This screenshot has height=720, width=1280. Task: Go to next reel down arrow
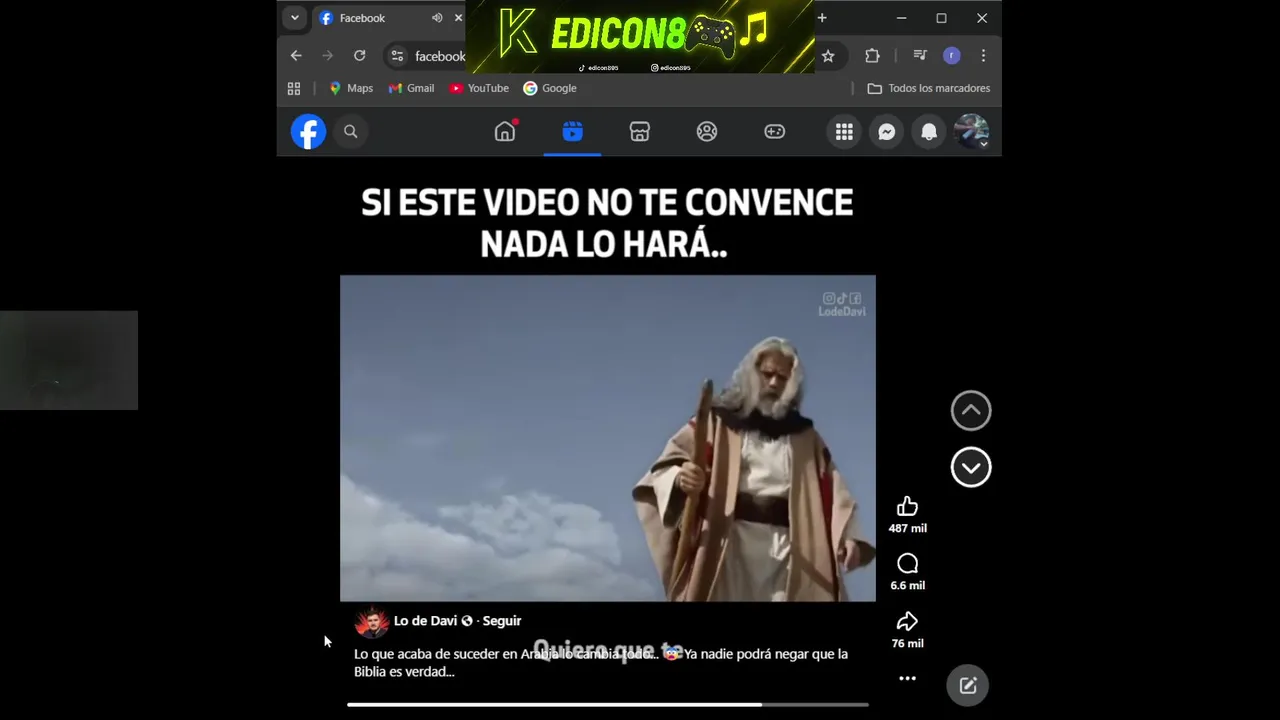(971, 467)
